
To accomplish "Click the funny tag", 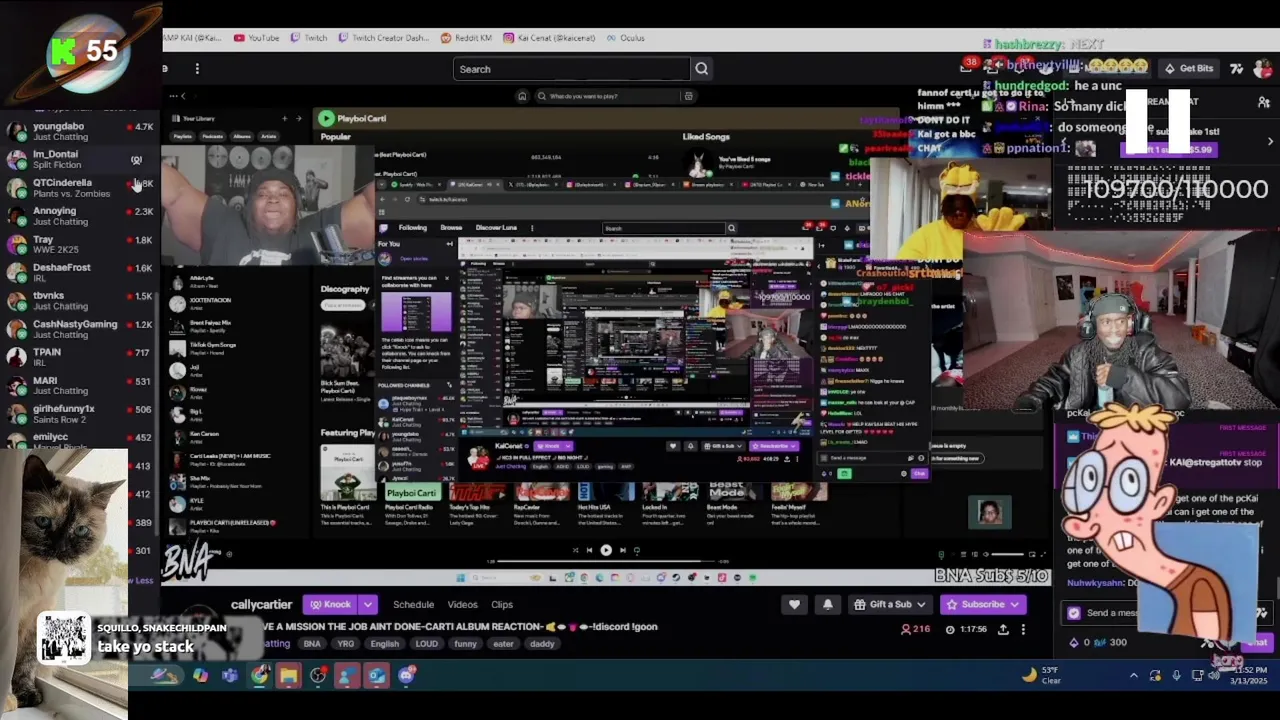I will click(465, 644).
